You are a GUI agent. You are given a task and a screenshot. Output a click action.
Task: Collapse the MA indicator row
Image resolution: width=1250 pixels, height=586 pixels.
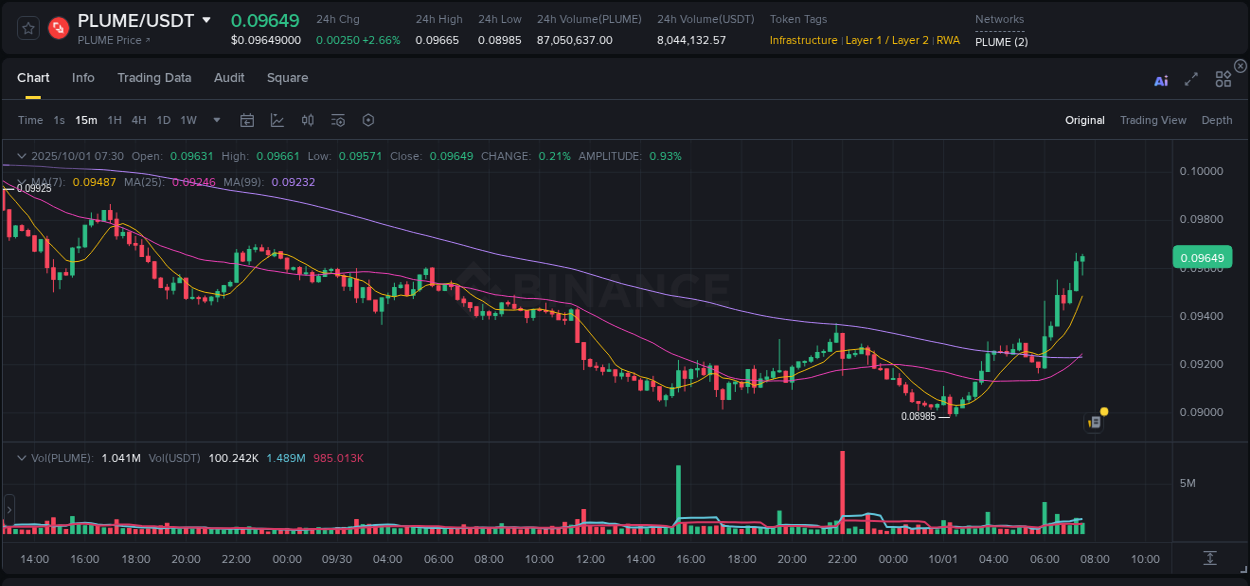pos(22,183)
